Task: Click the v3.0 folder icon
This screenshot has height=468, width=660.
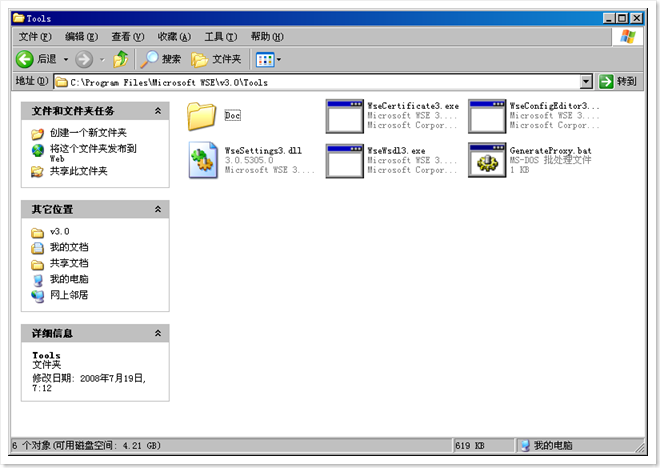Action: (37, 232)
